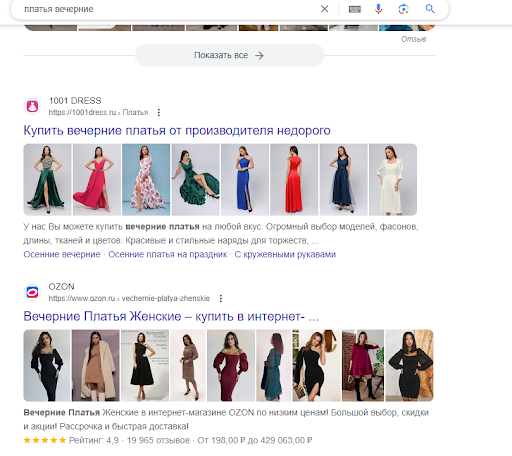Open OZON burgundy off-shoulder dress thumbnail
Viewport: 512px width, 456px height.
[231, 365]
